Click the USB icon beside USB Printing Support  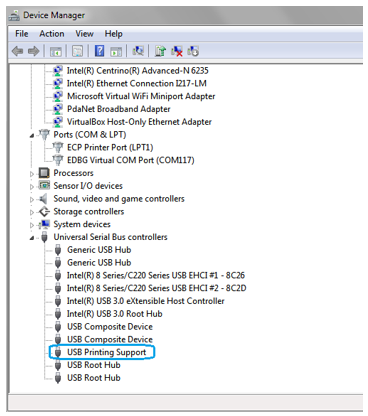[58, 352]
